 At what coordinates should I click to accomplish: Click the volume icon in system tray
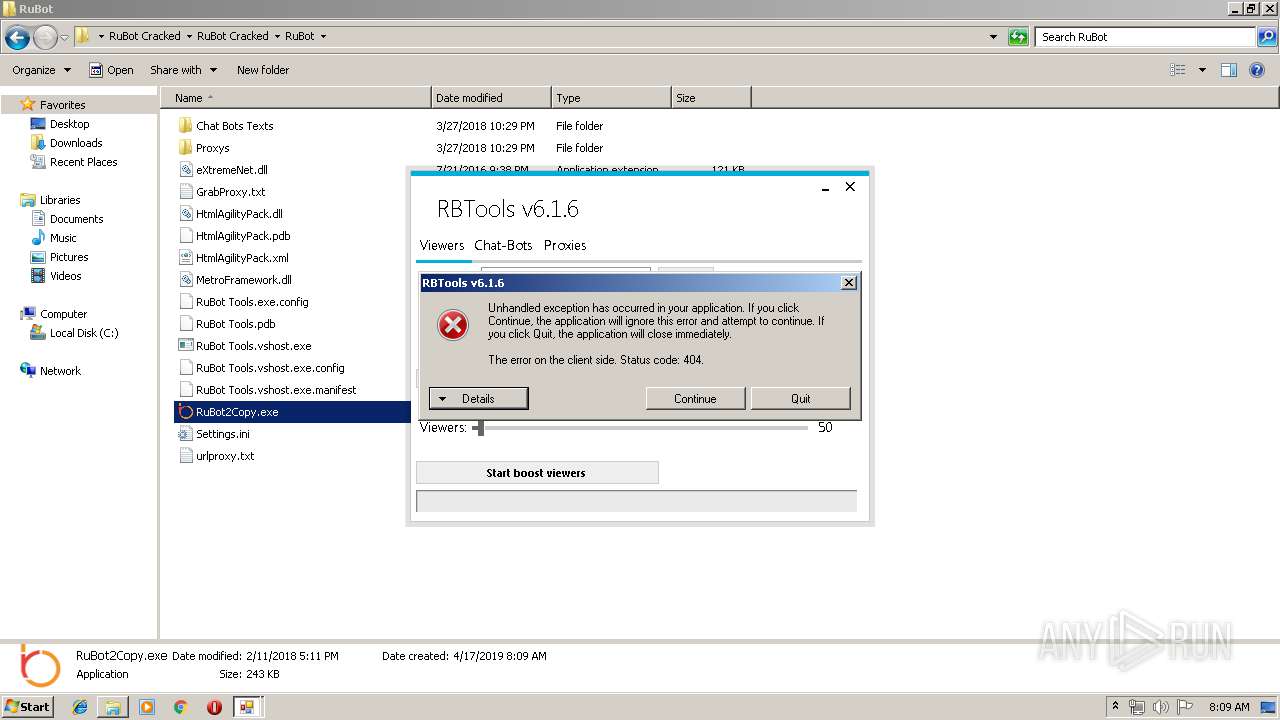tap(1160, 707)
